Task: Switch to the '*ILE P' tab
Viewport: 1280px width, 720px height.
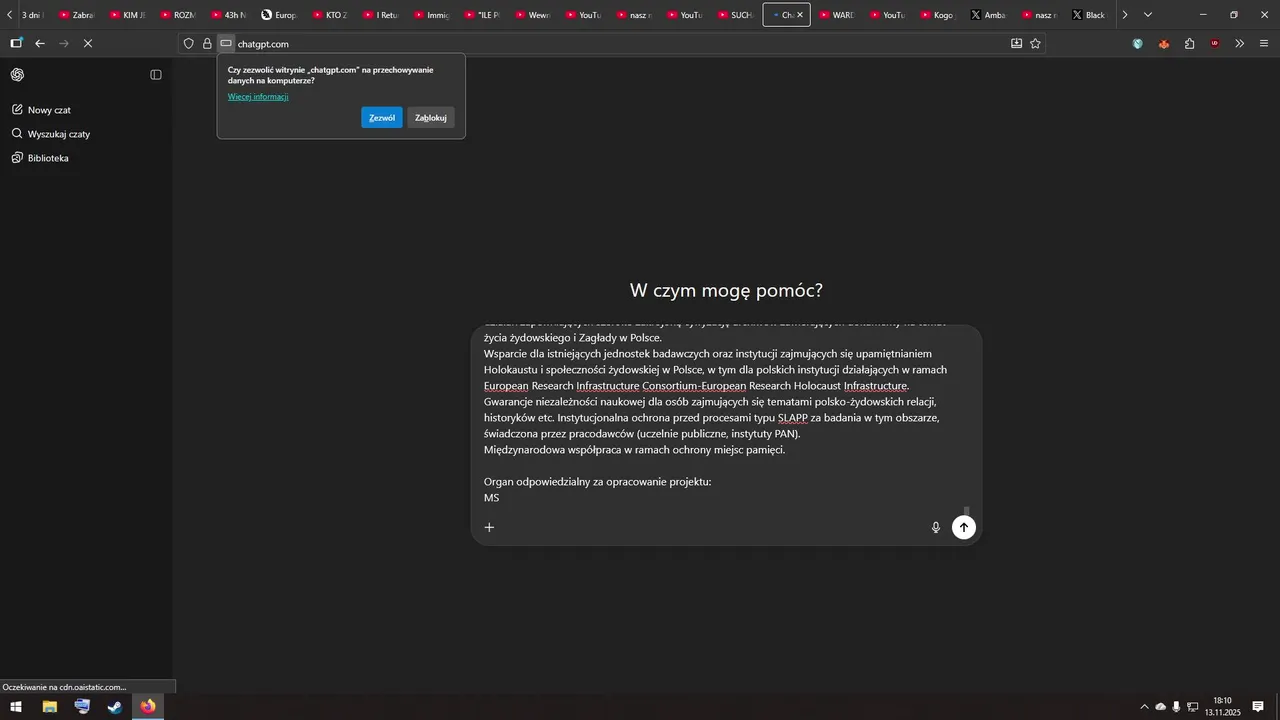Action: pos(482,15)
